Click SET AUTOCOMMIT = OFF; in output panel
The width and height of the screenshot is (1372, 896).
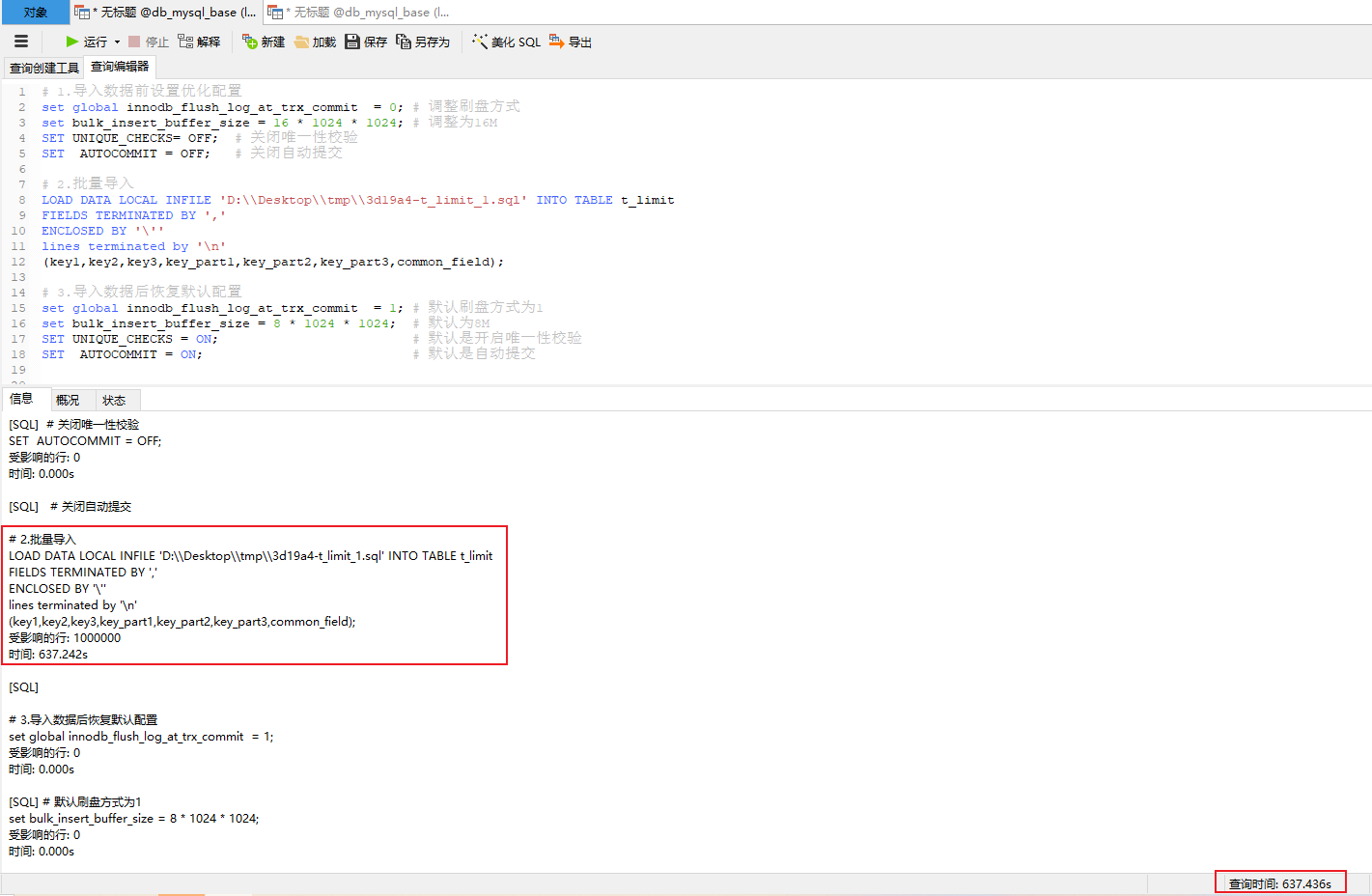(x=85, y=440)
